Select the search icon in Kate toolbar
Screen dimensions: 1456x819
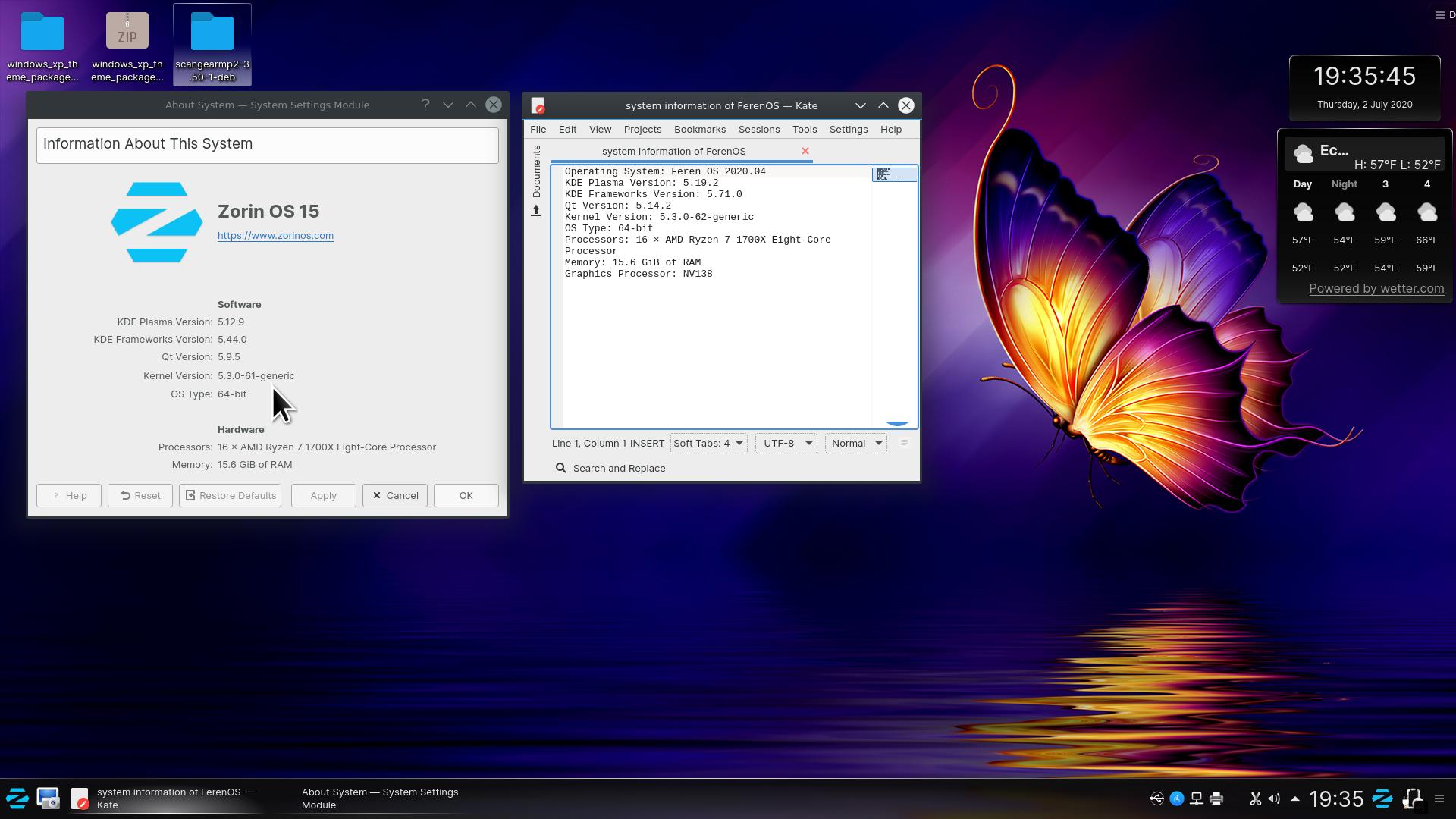point(560,467)
